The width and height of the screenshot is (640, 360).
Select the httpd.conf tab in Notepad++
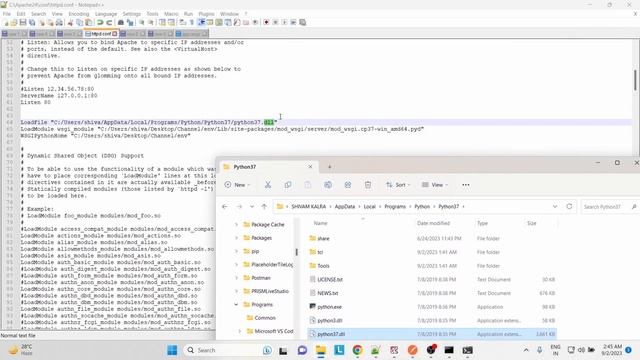click(101, 33)
